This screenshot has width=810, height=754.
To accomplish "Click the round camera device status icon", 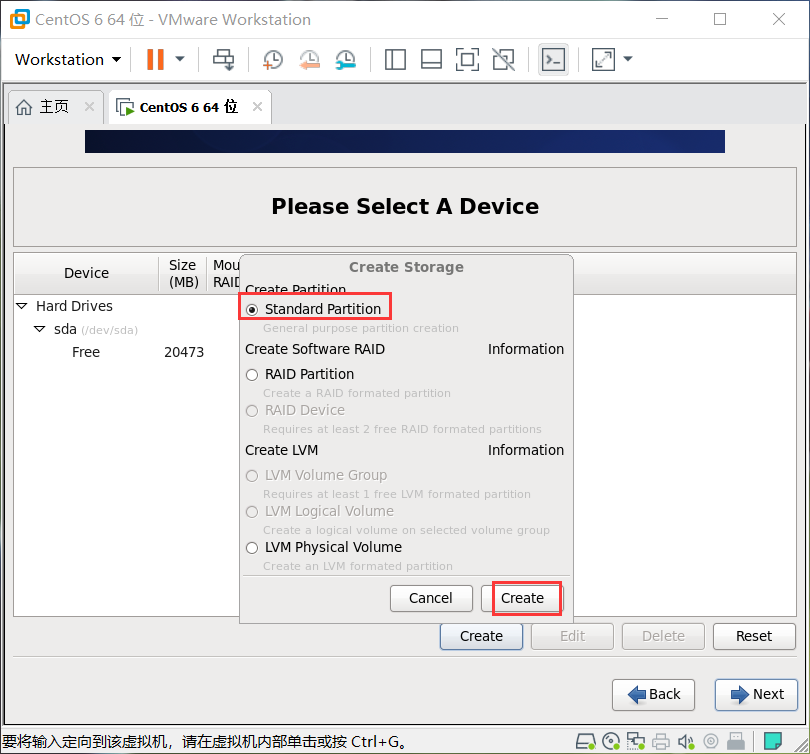I will point(711,742).
